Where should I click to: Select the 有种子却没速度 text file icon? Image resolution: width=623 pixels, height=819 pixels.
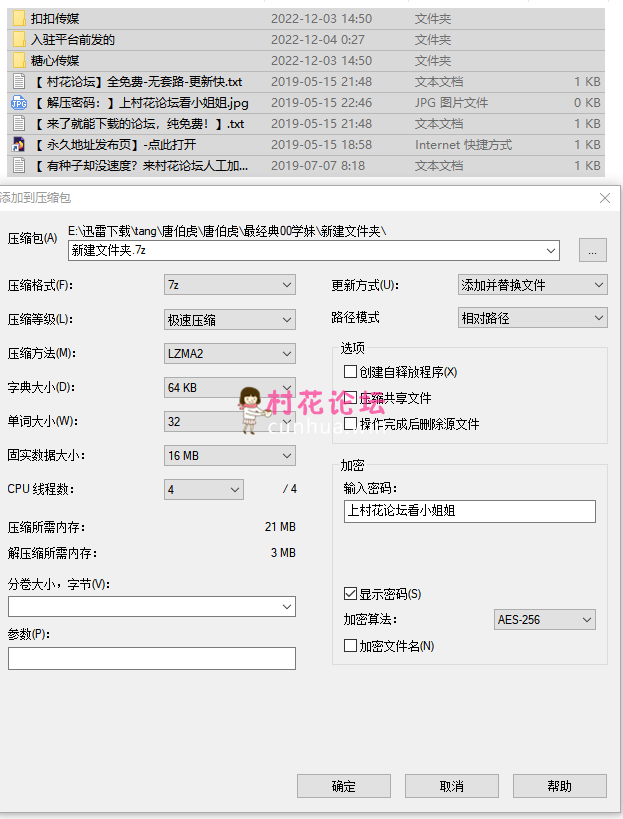click(x=19, y=166)
